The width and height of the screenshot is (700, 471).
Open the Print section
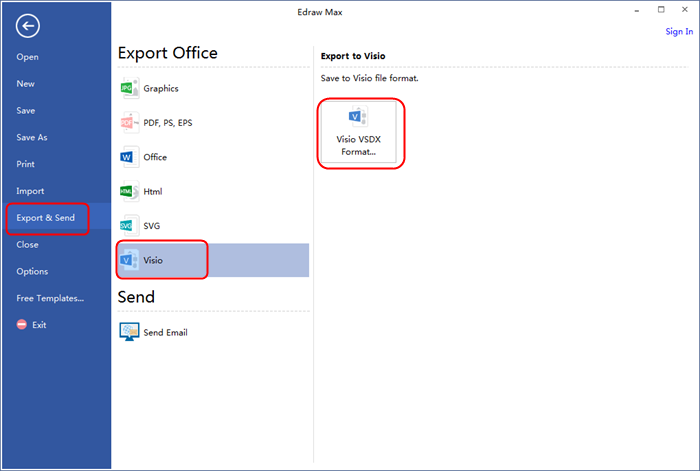coord(25,164)
